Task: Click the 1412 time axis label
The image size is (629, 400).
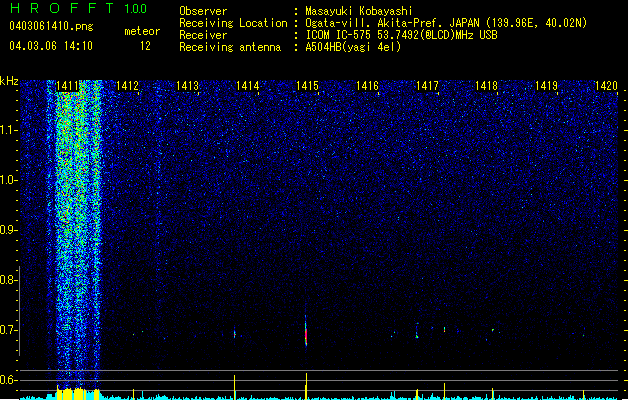Action: coord(127,86)
